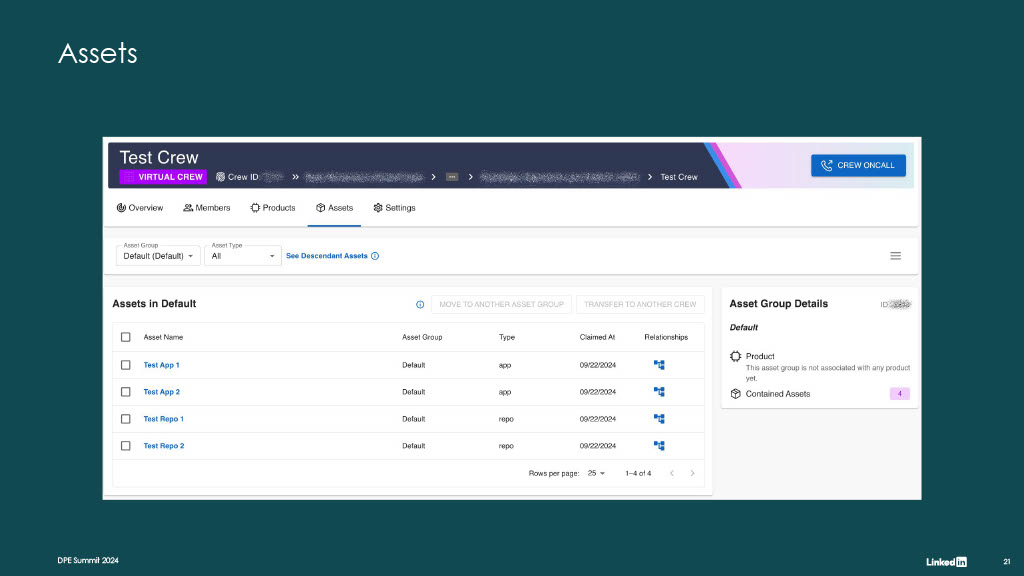Open the Products tab
The image size is (1024, 576).
273,208
